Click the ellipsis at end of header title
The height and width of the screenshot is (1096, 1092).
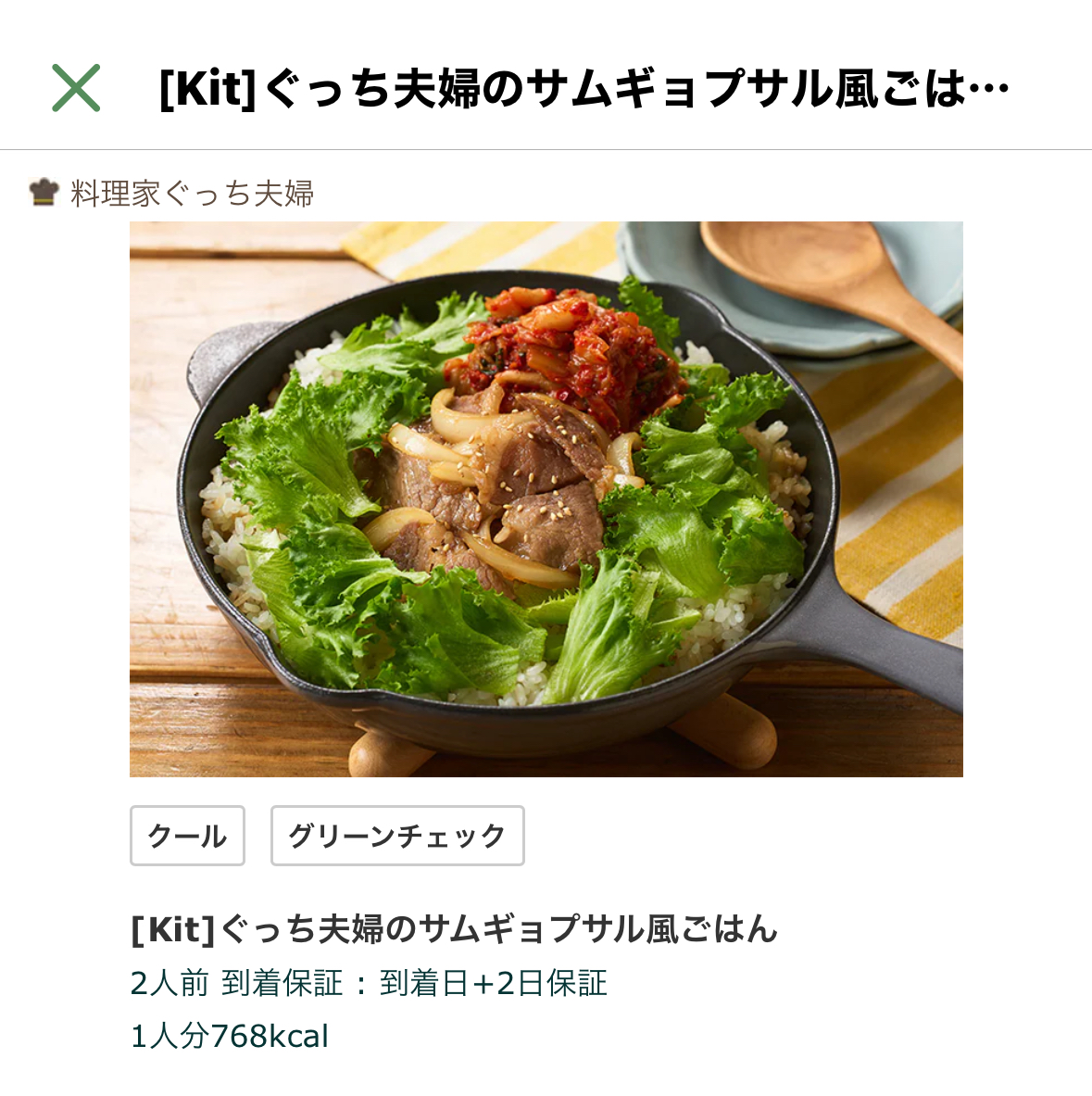point(990,90)
